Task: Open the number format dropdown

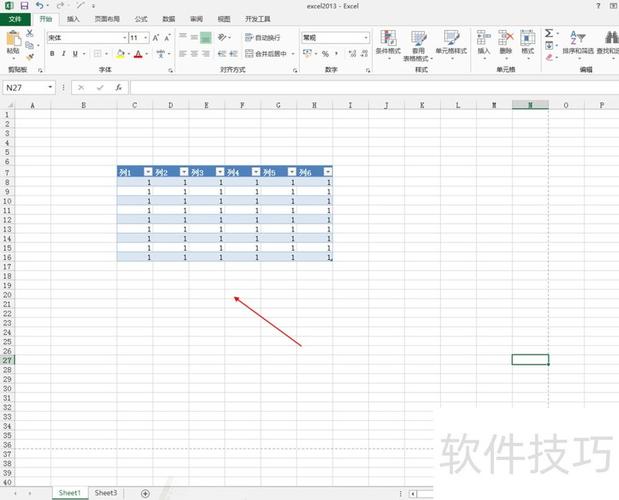Action: 366,38
